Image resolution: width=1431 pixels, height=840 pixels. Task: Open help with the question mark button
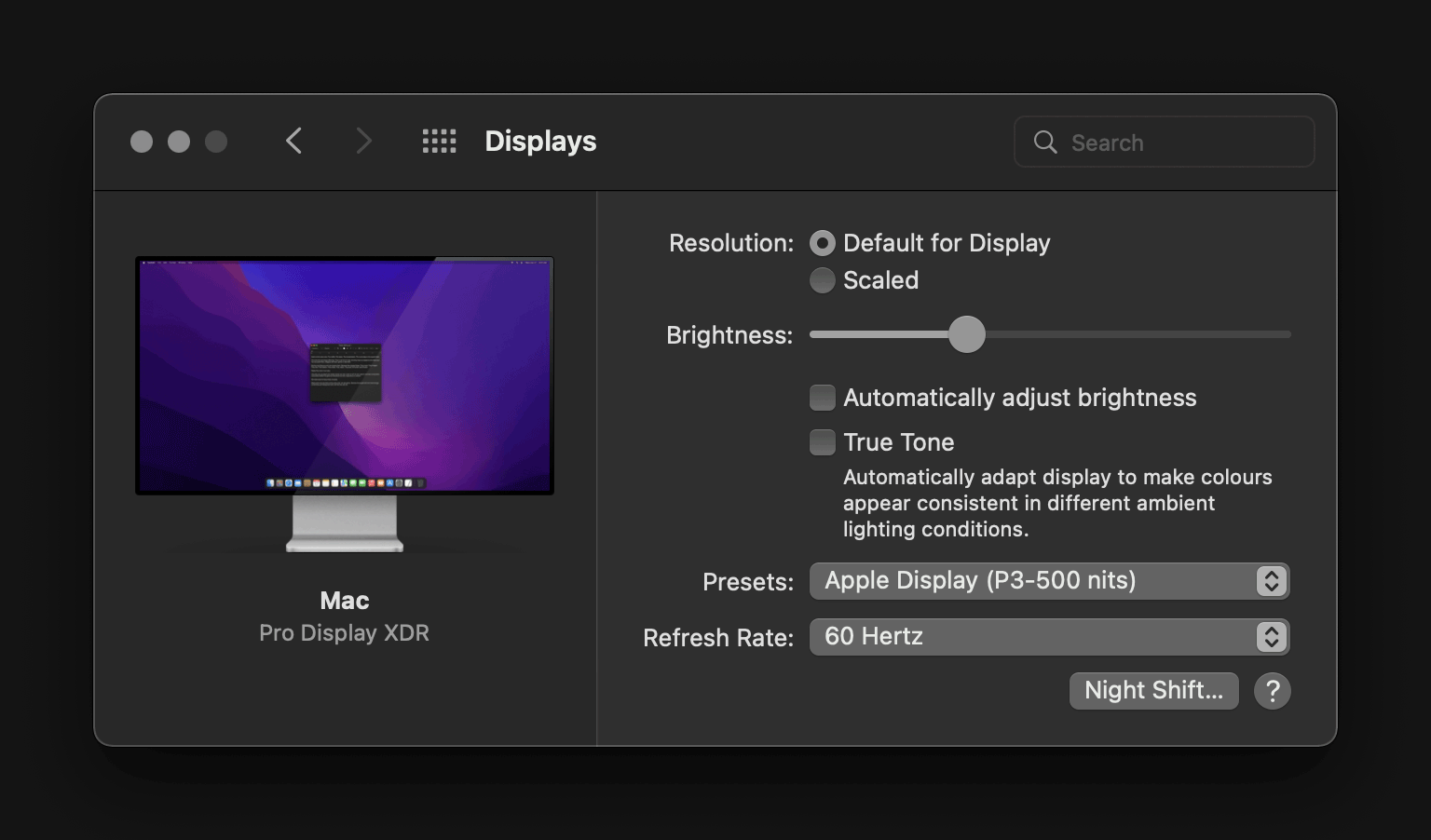click(1272, 691)
